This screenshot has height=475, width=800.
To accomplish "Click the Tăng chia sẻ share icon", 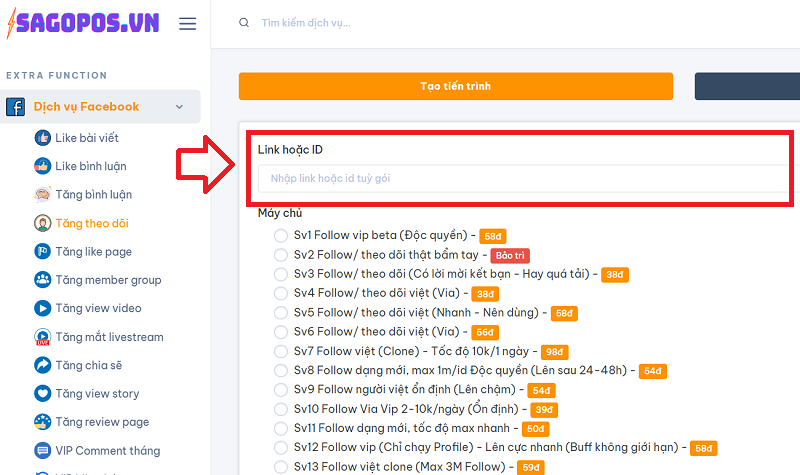I will pyautogui.click(x=42, y=366).
